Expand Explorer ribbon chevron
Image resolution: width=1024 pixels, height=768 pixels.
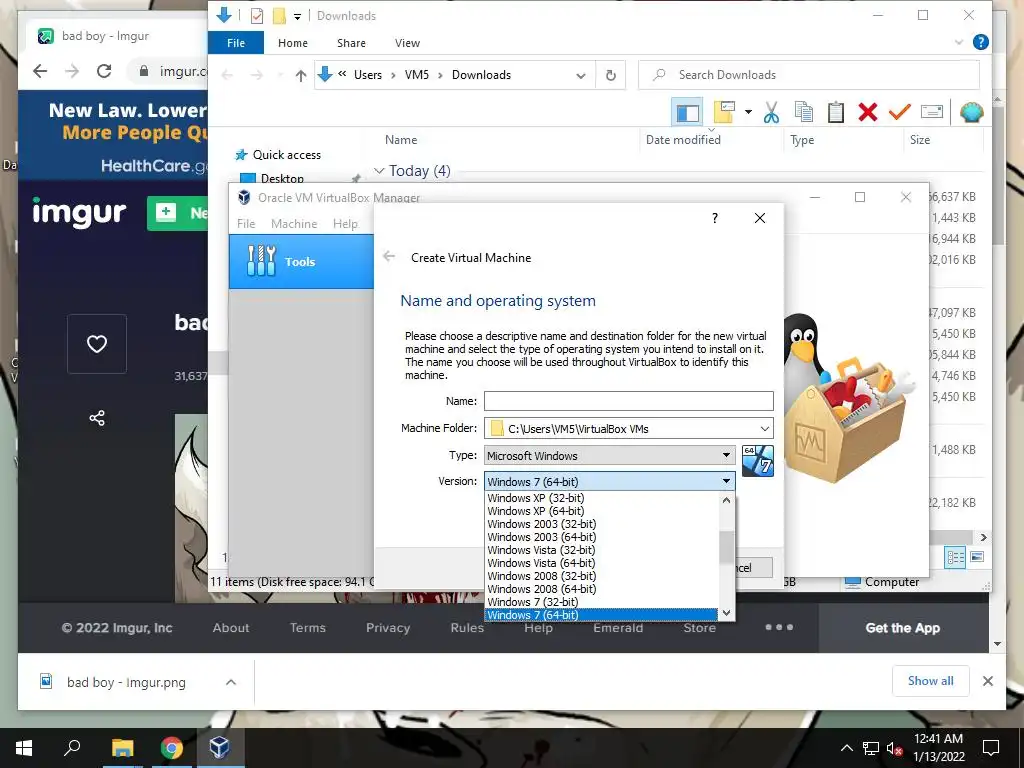pyautogui.click(x=958, y=42)
